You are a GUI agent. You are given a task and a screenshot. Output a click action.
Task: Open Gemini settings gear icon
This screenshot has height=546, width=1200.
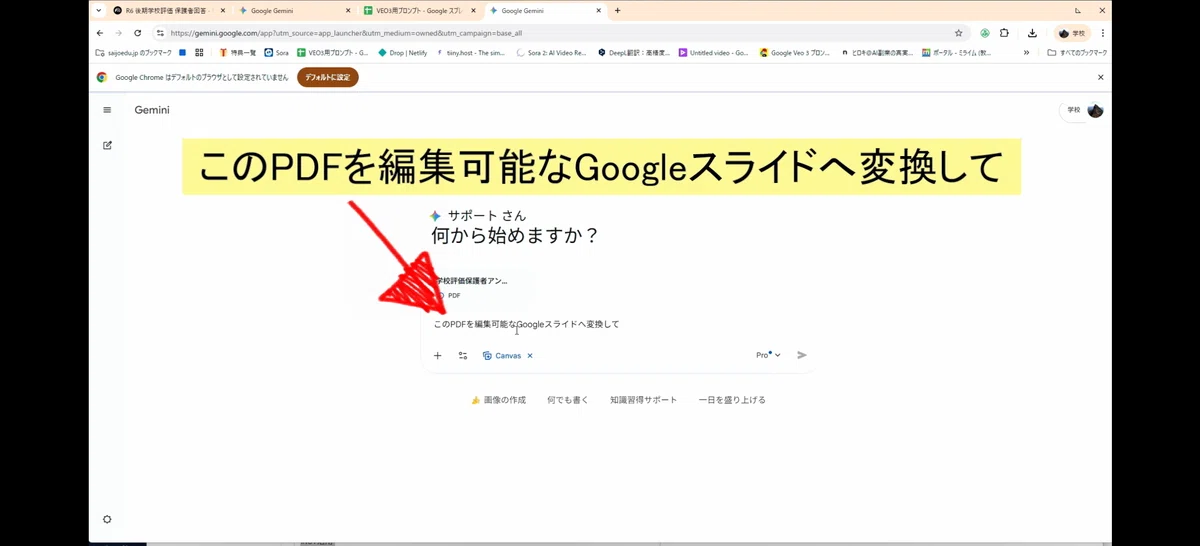[107, 519]
